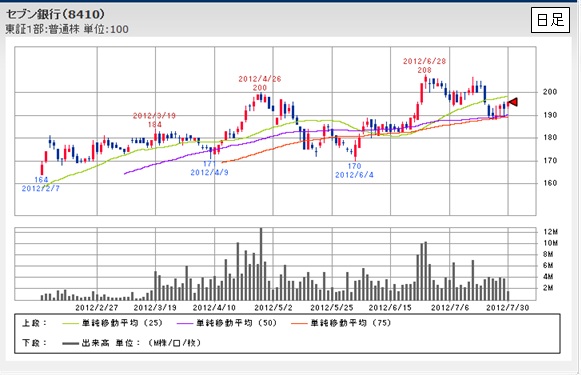Click the 2012/4/10 x-axis date
Screen dimensions: 581x375
point(214,308)
